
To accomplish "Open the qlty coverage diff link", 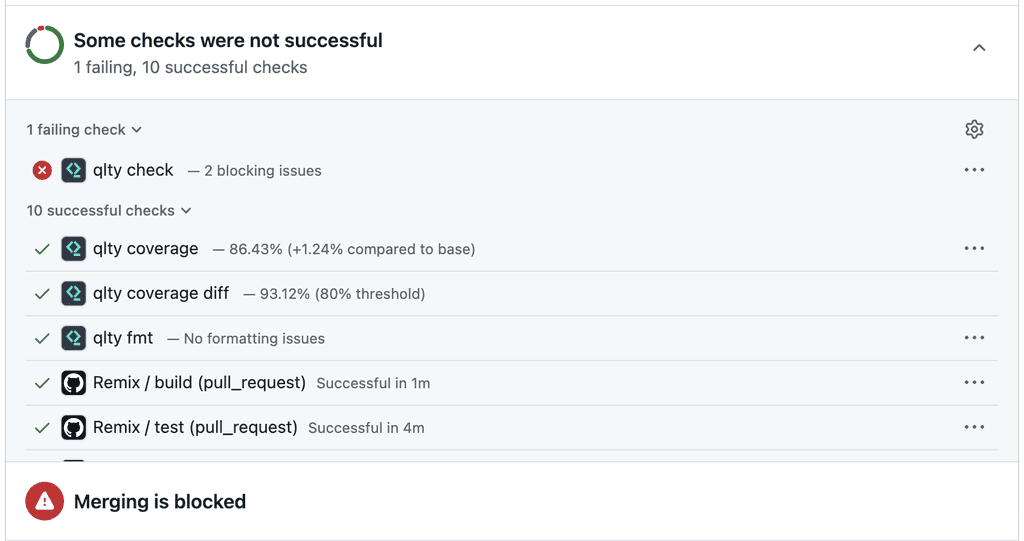I will pyautogui.click(x=161, y=293).
